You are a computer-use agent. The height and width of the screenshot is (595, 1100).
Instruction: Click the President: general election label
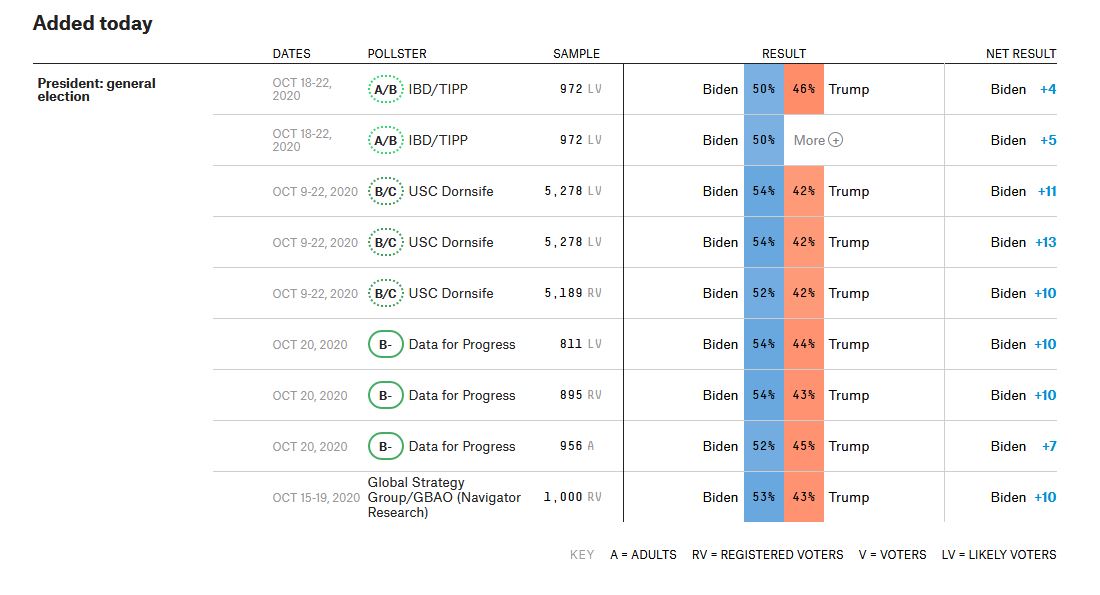click(x=96, y=90)
